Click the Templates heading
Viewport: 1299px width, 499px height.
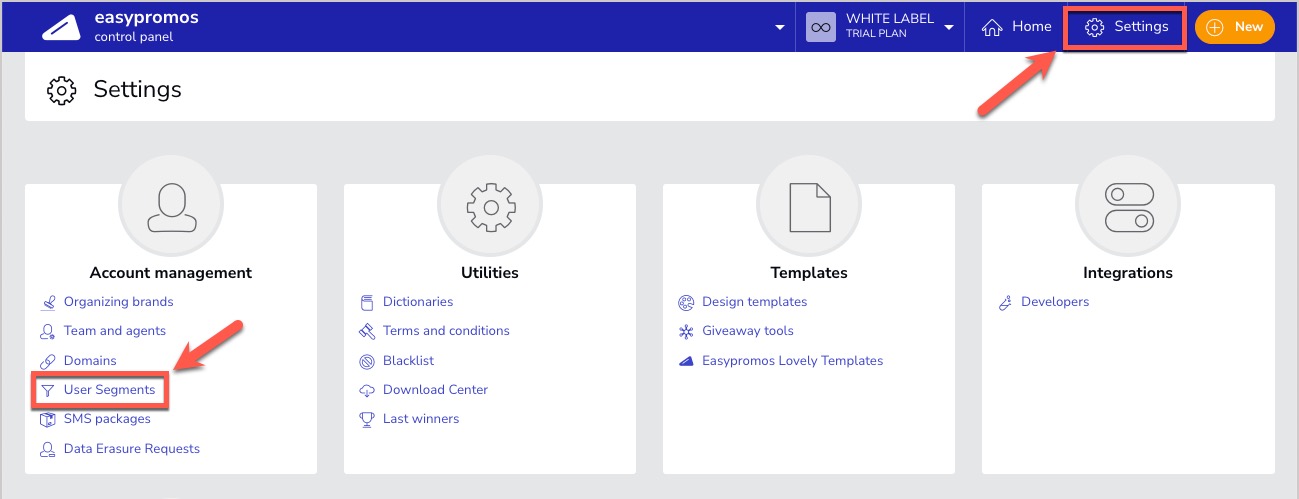809,273
